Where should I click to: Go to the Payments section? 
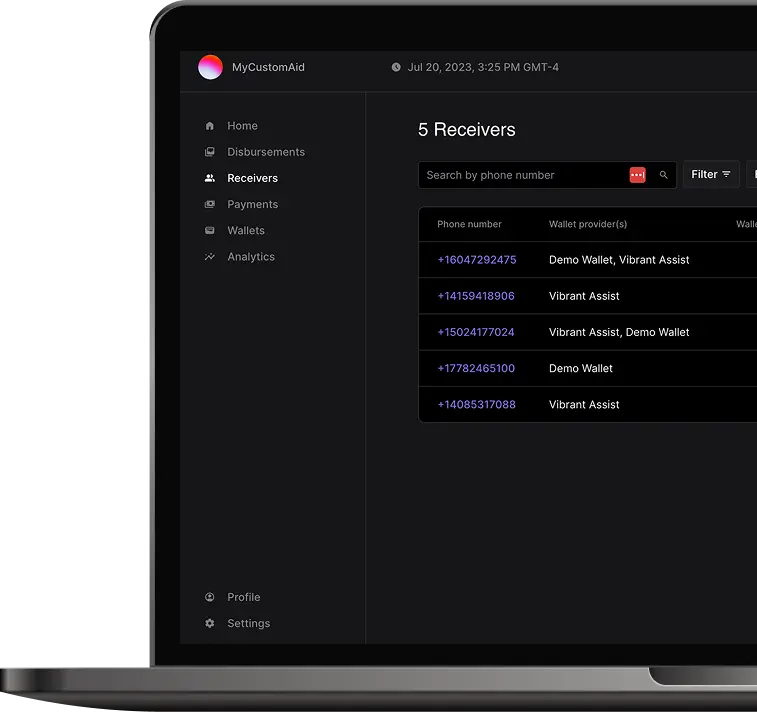[252, 204]
